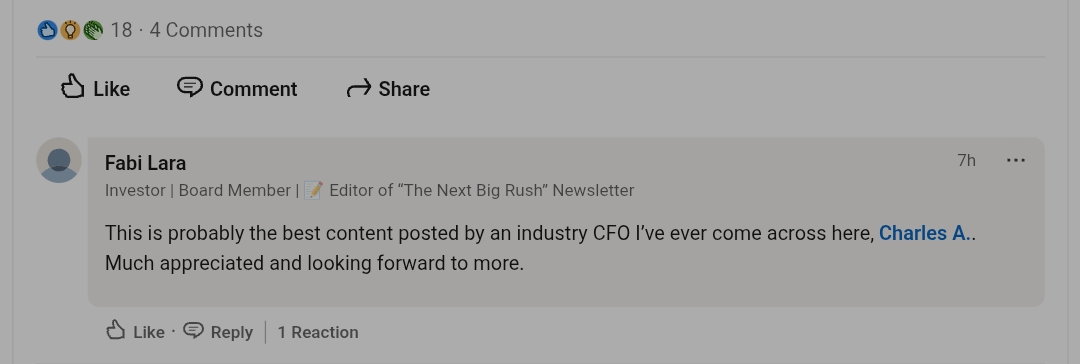Open Fabi Lara's profile avatar
This screenshot has height=364, width=1080.
[59, 160]
